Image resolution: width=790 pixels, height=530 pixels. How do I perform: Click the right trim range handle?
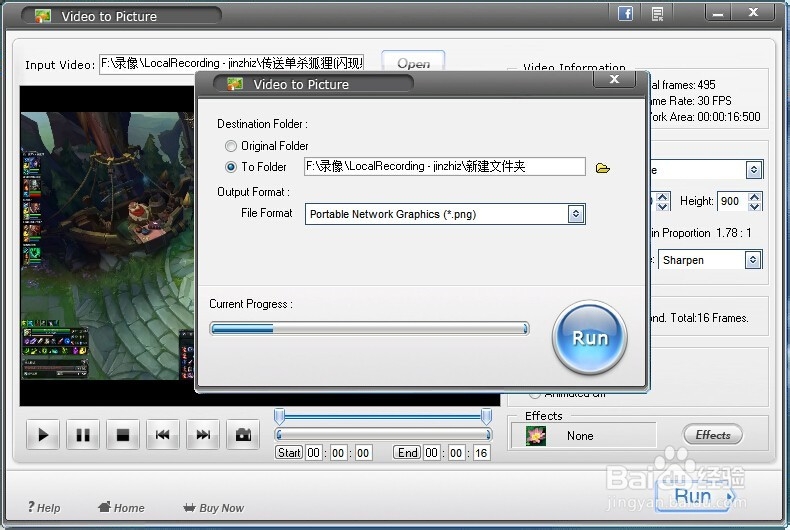coord(486,416)
